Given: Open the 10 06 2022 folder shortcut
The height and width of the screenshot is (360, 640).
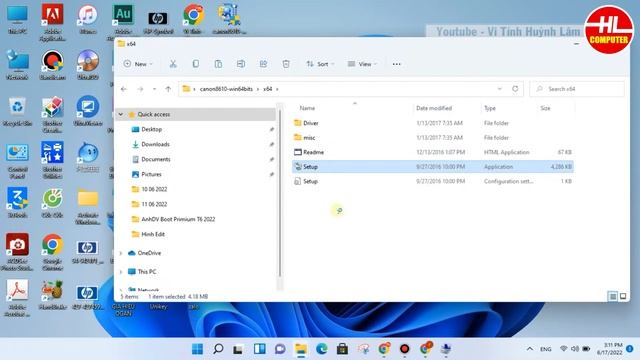Looking at the screenshot, I should (x=154, y=189).
